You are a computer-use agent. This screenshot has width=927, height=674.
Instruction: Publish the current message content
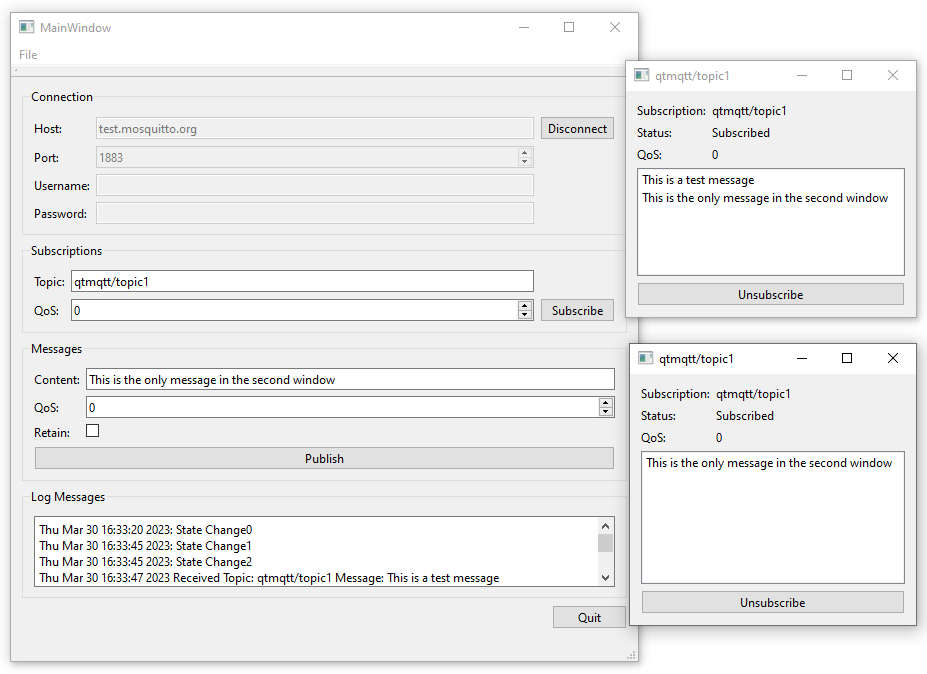[324, 457]
